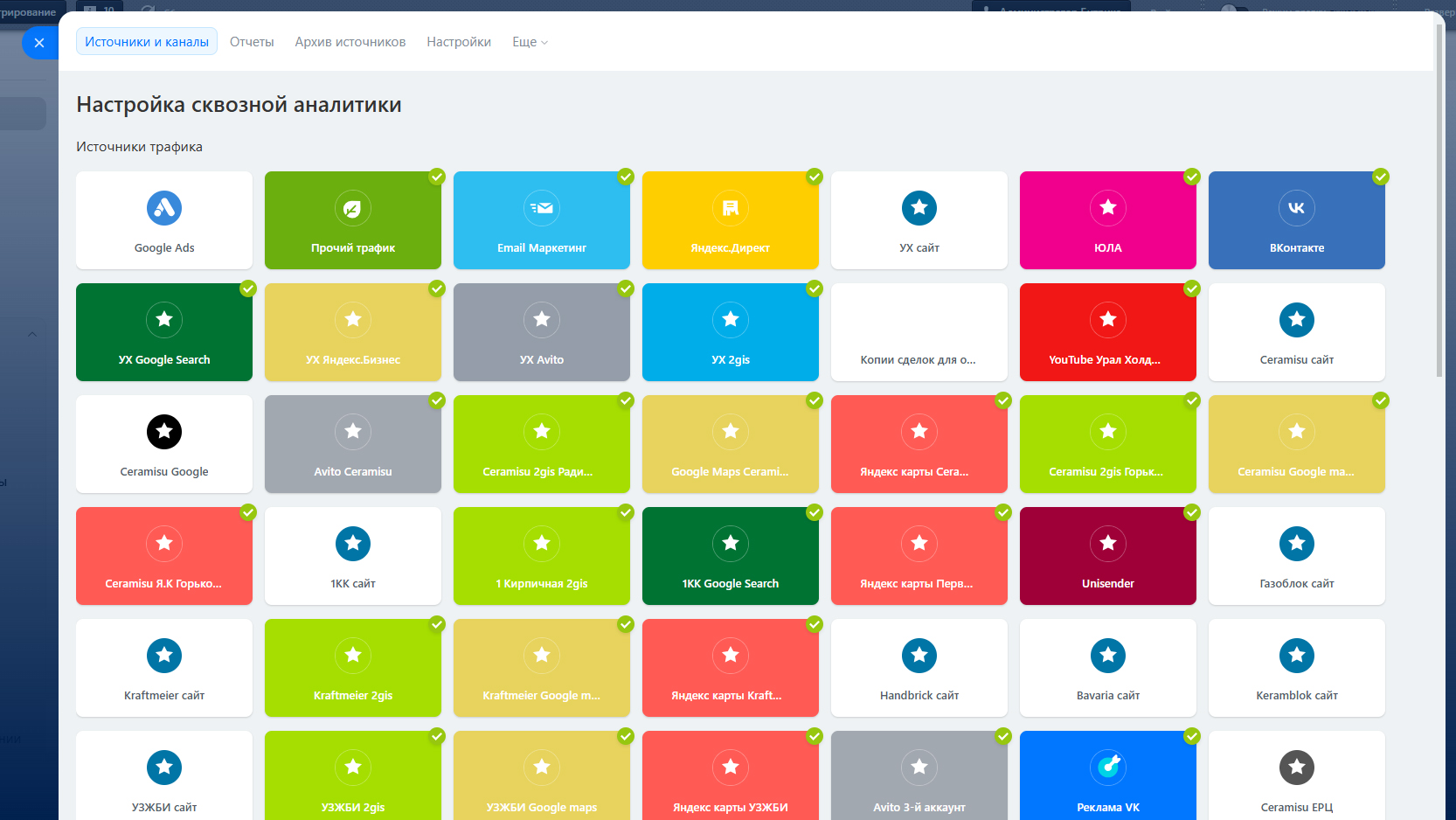Viewport: 1456px width, 820px height.
Task: Click the УЗЖБИ 2gis card label
Action: [353, 808]
